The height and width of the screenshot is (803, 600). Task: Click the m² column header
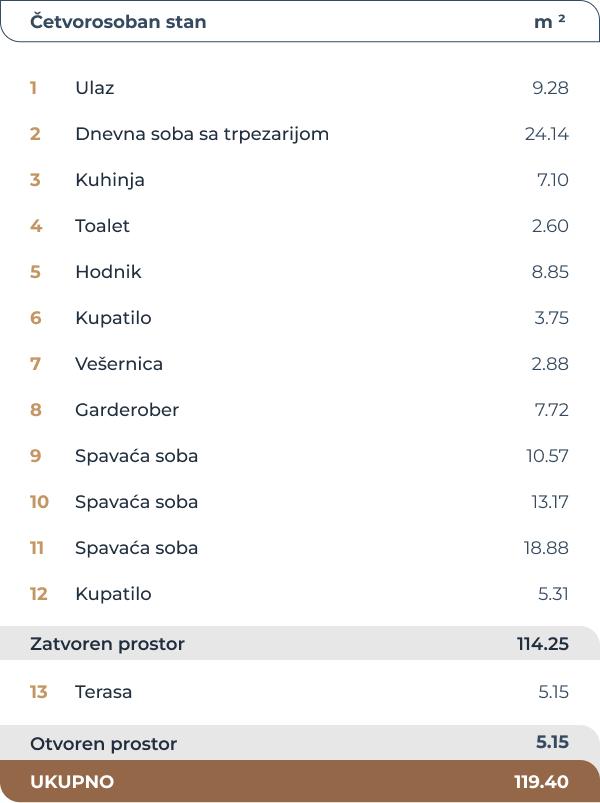click(549, 22)
